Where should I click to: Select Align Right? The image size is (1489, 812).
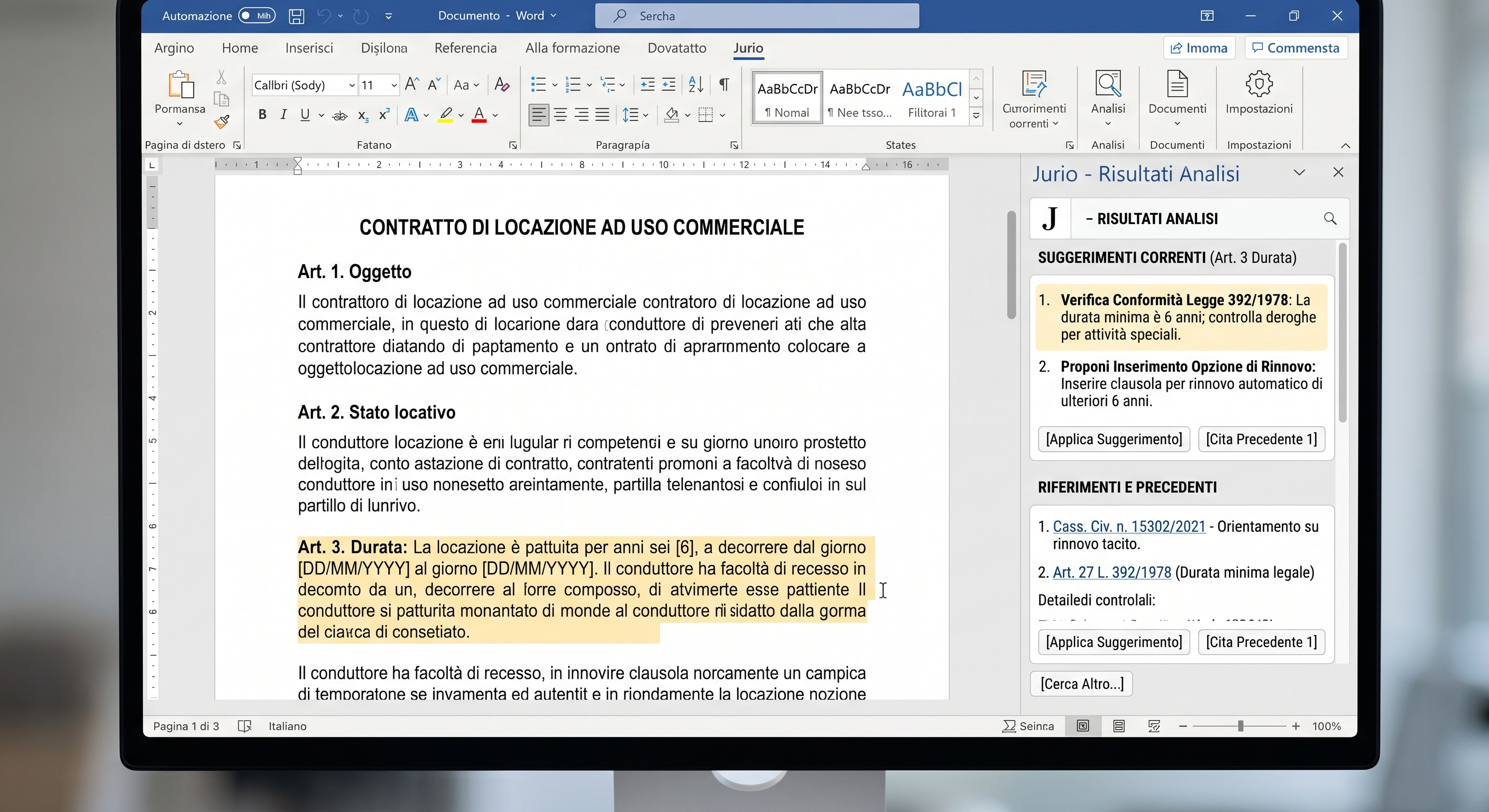coord(582,114)
